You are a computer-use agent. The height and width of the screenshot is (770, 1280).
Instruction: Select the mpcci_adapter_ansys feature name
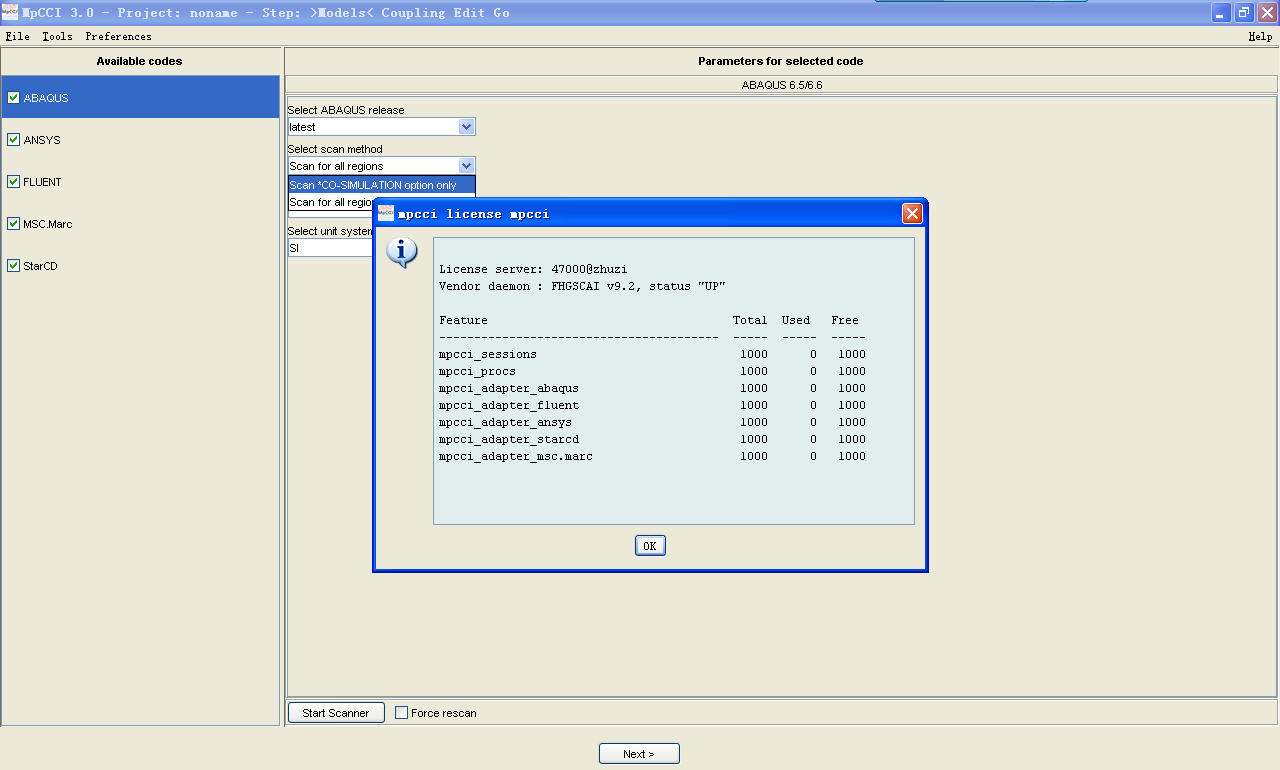coord(505,422)
